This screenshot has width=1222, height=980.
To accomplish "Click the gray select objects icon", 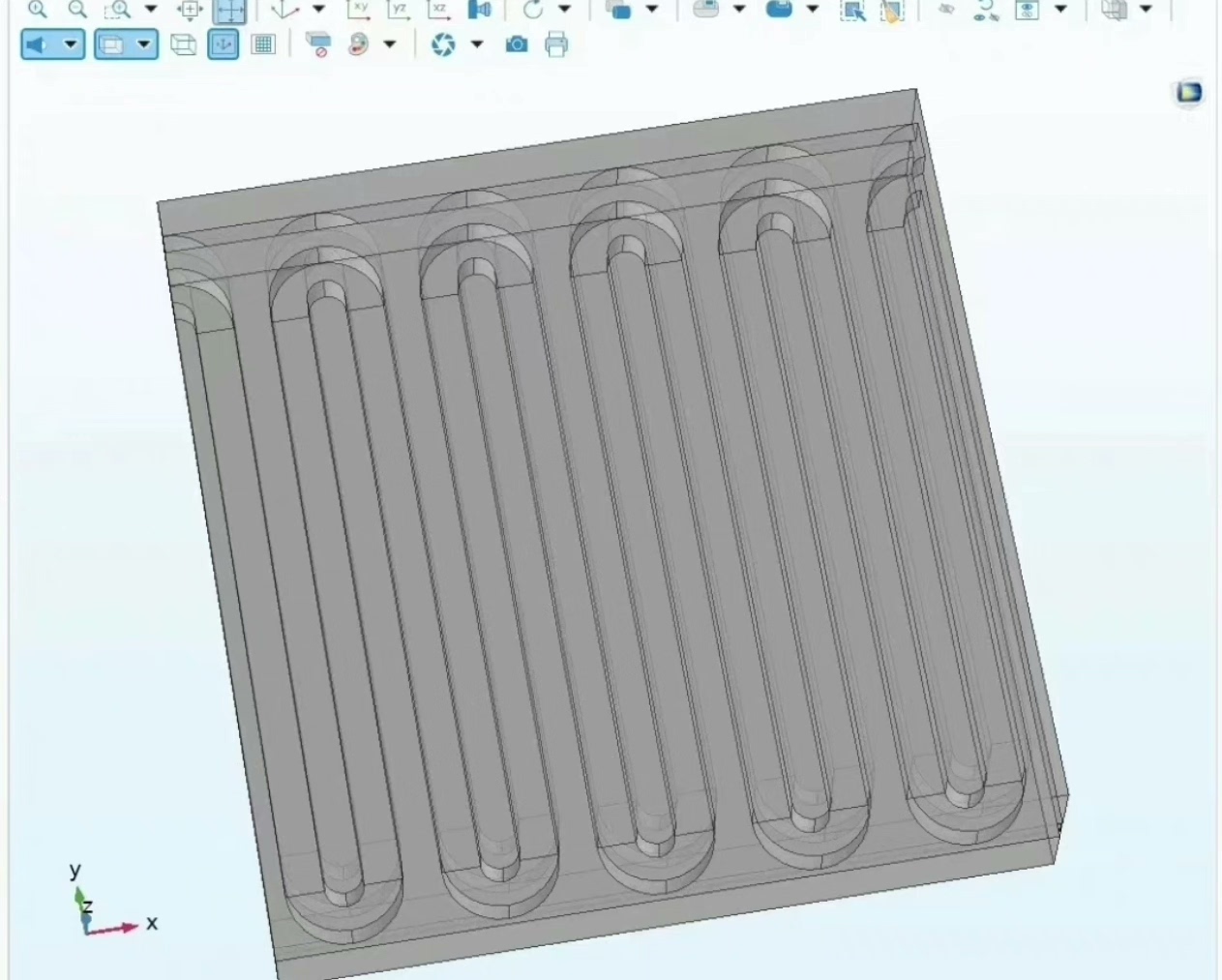I will tap(706, 10).
